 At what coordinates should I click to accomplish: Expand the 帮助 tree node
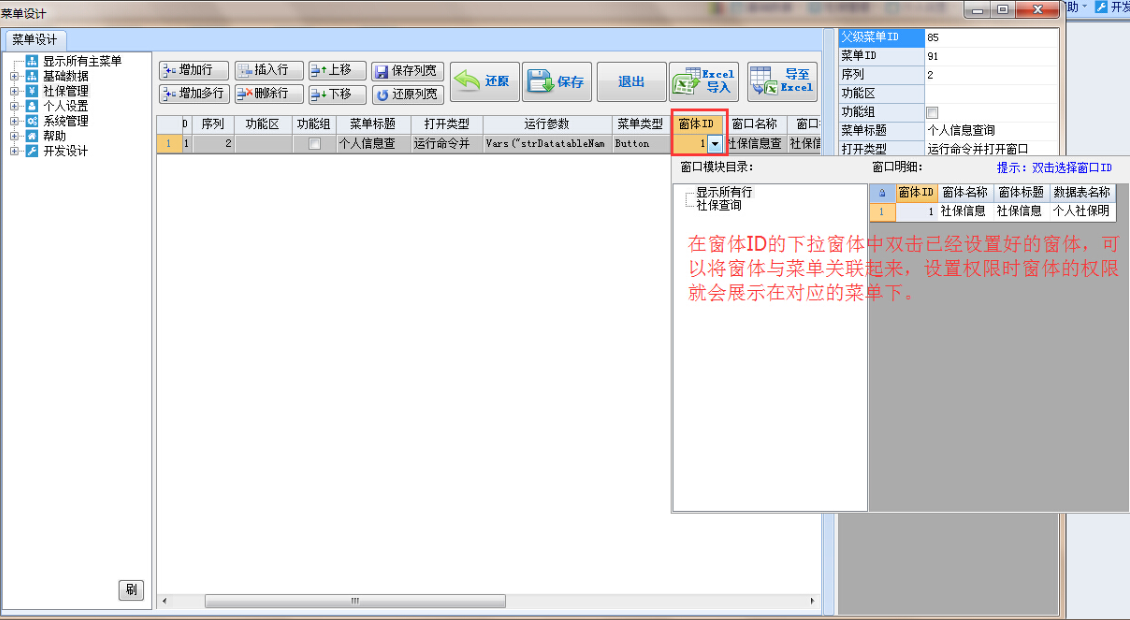pyautogui.click(x=14, y=136)
